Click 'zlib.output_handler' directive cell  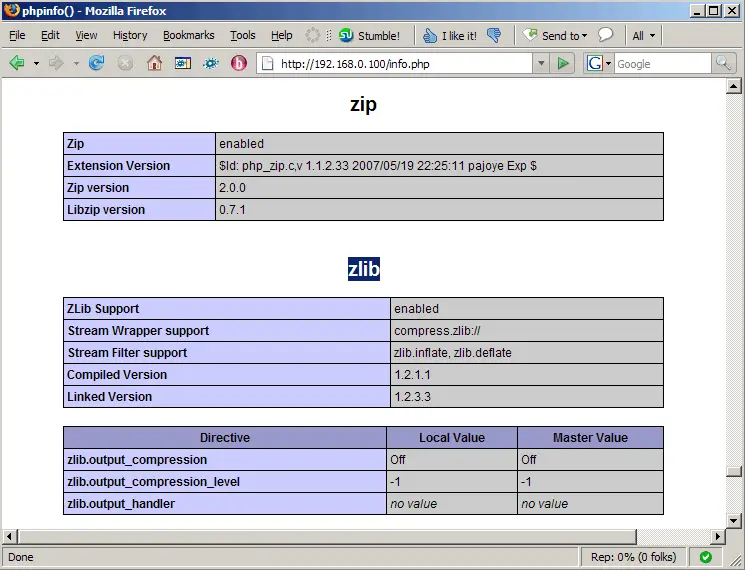click(x=225, y=504)
